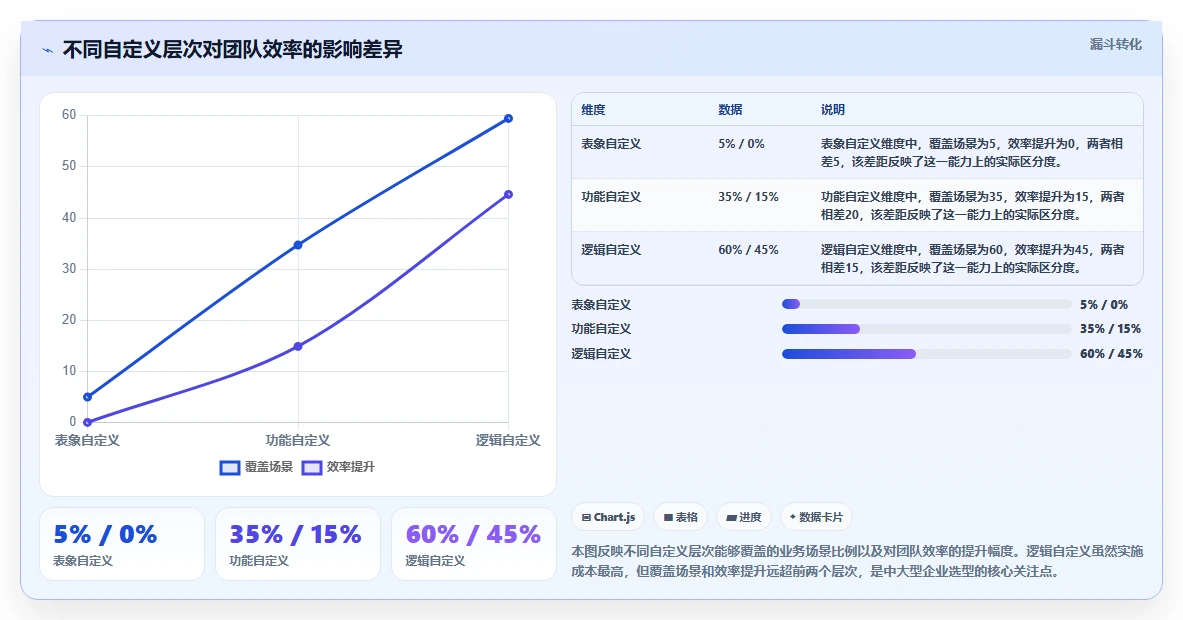
Task: Click 逻辑自定义 cell in table
Action: (611, 250)
